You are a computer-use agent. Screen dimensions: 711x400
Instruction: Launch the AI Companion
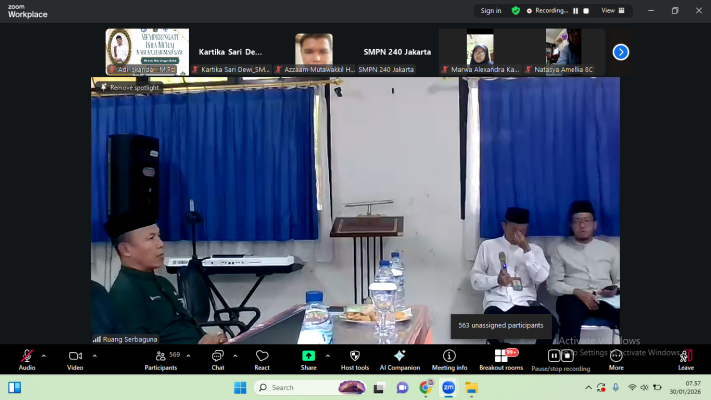399,357
